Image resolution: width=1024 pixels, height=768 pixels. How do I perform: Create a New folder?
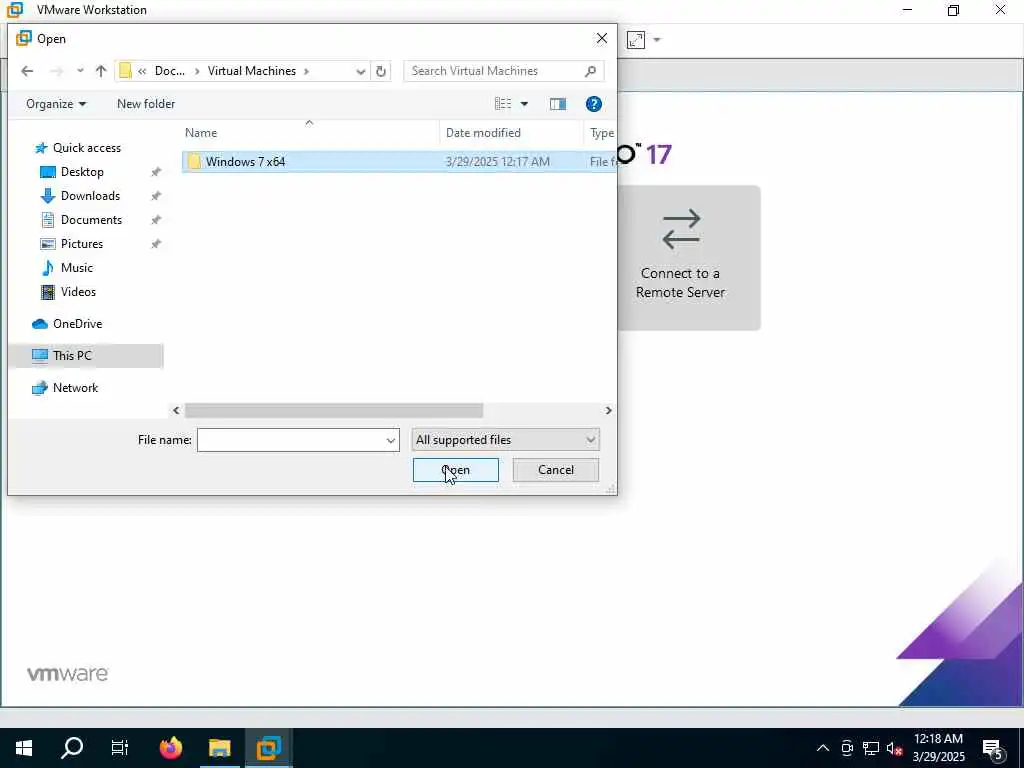146,104
